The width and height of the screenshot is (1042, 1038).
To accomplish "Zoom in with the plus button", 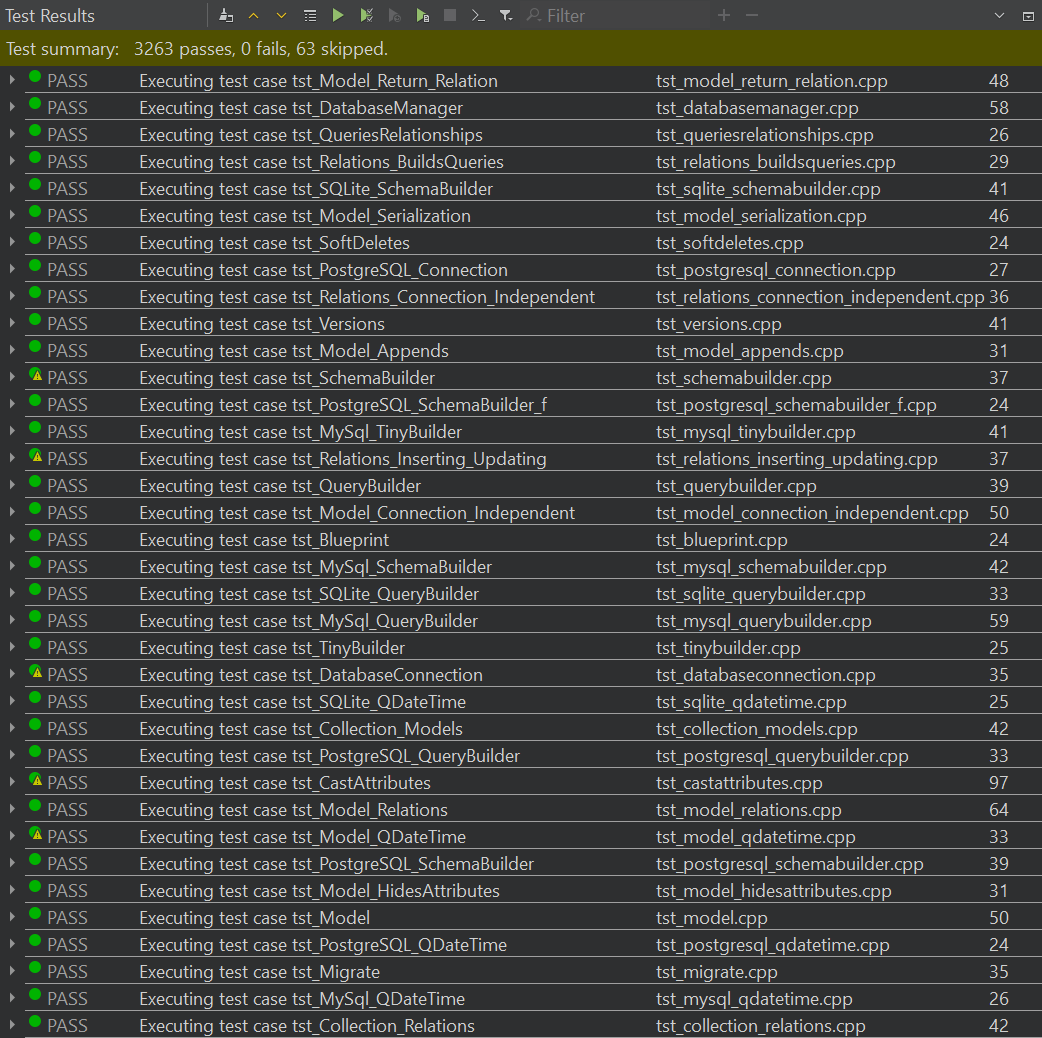I will pyautogui.click(x=724, y=15).
